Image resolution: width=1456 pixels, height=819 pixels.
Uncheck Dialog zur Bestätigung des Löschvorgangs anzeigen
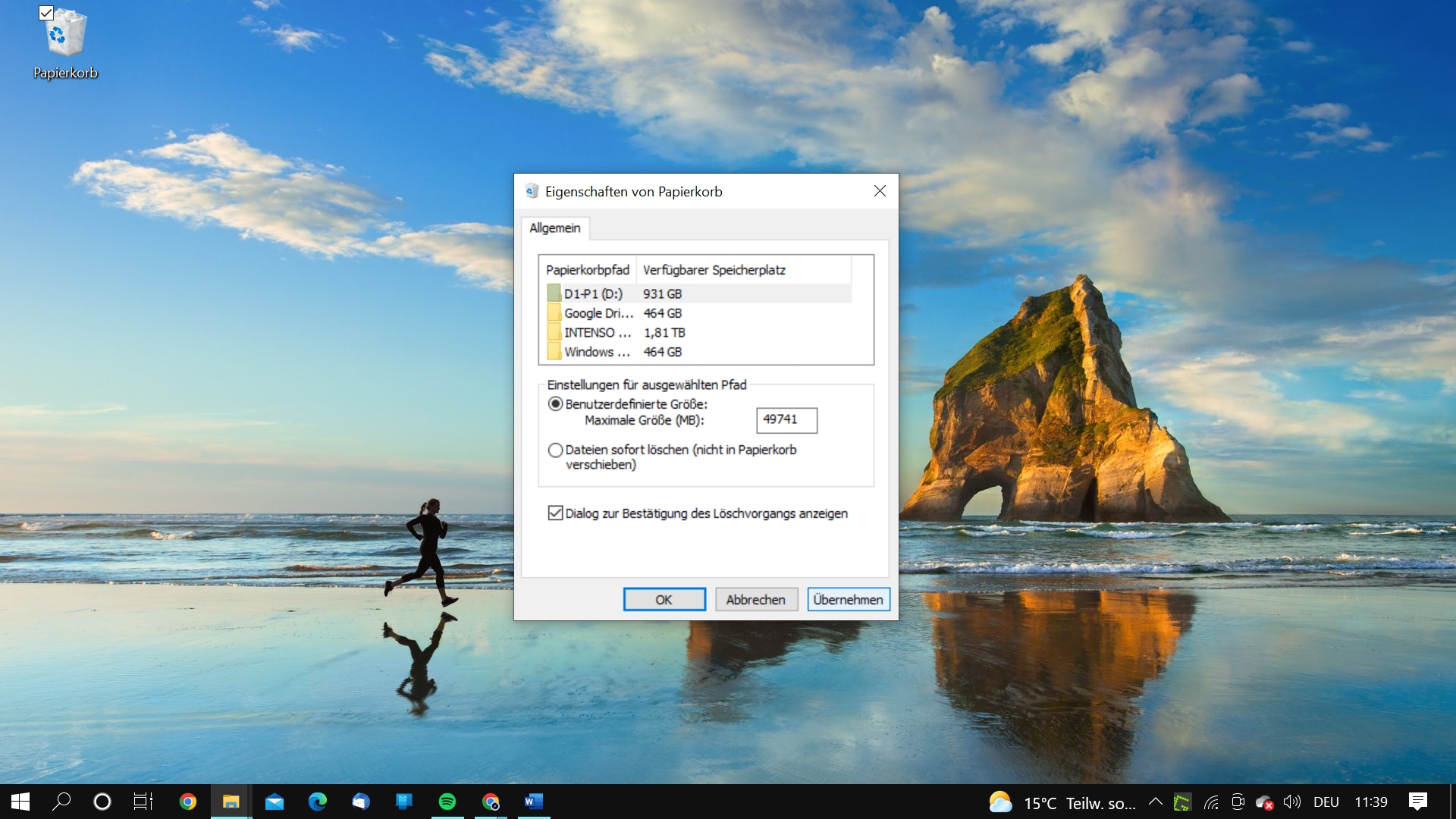554,513
